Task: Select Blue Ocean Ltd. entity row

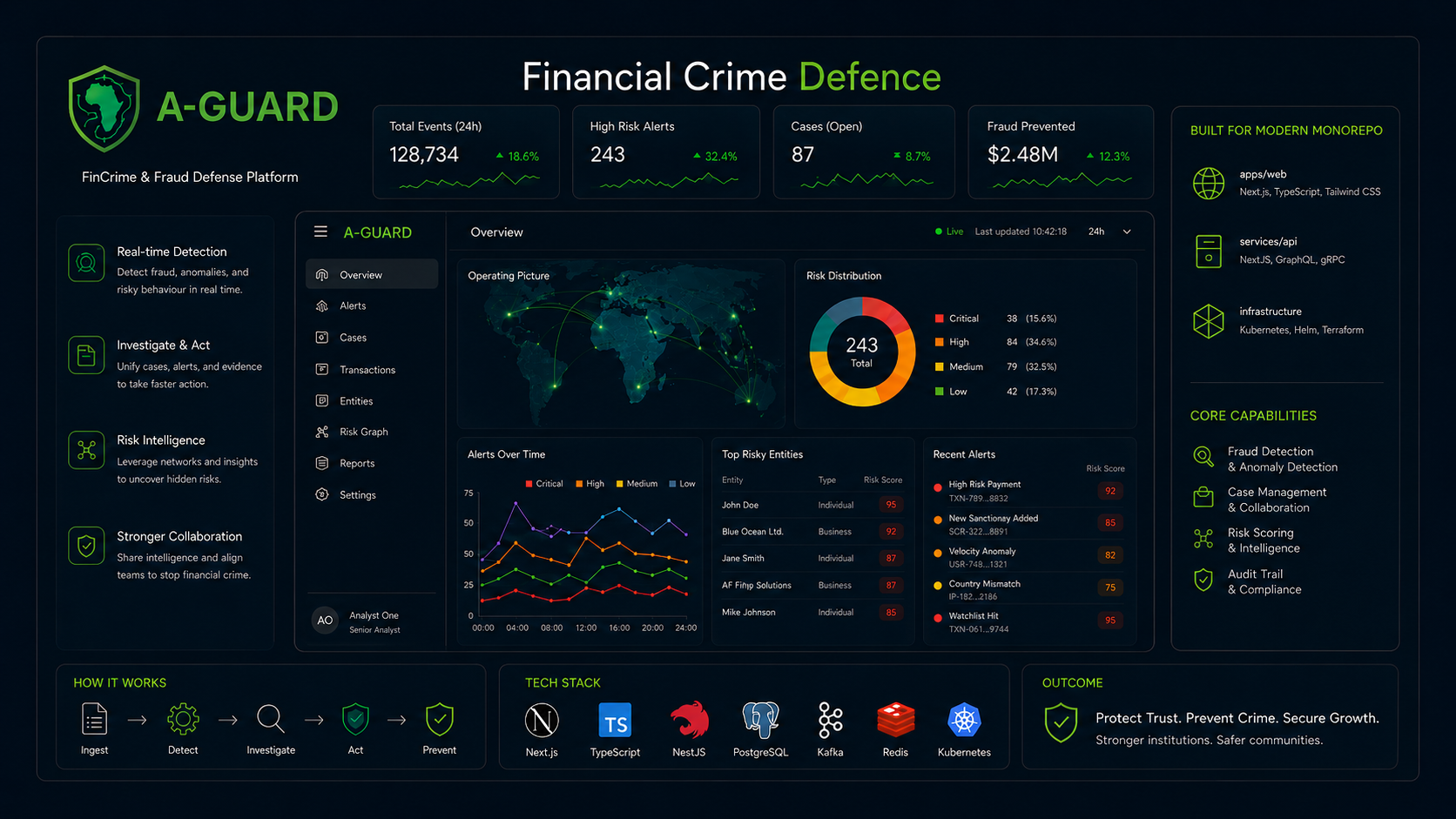Action: 812,532
